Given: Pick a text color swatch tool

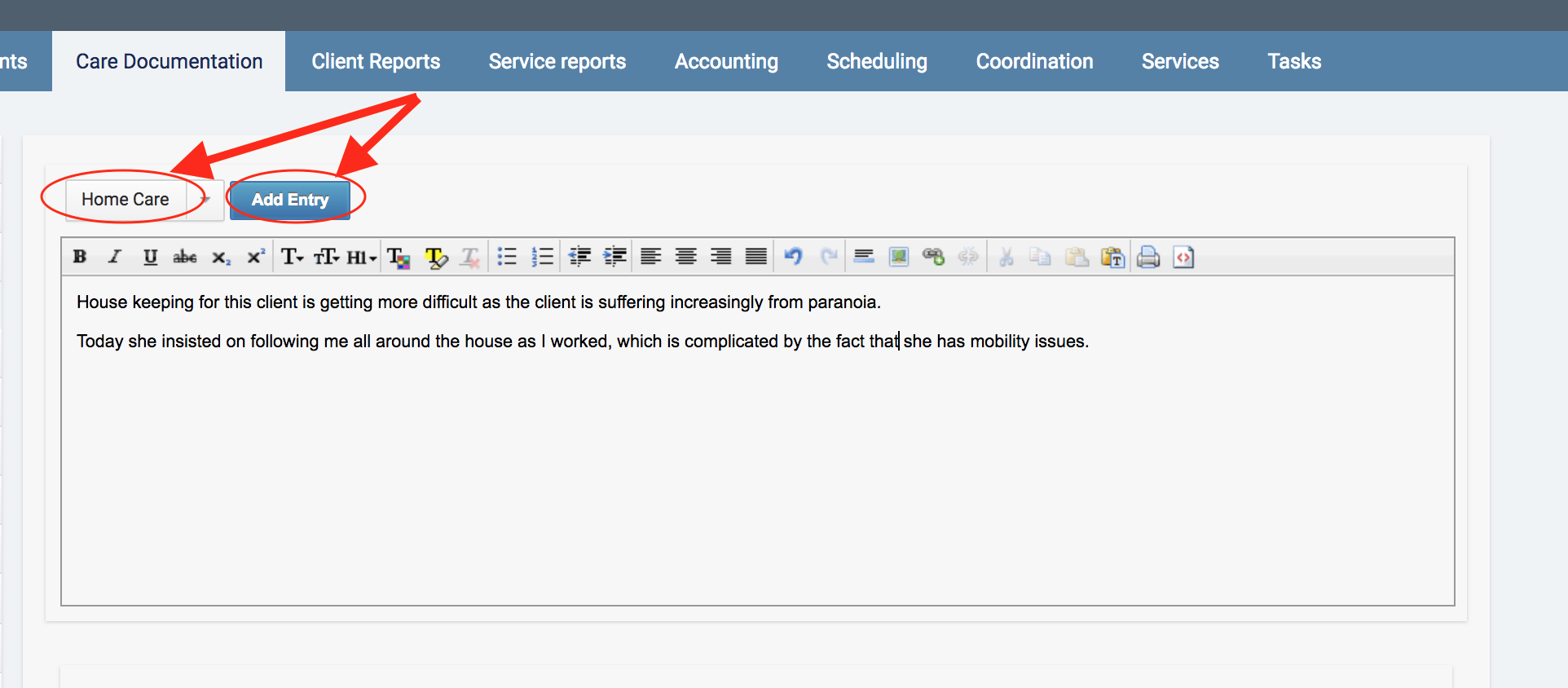Looking at the screenshot, I should [x=399, y=257].
